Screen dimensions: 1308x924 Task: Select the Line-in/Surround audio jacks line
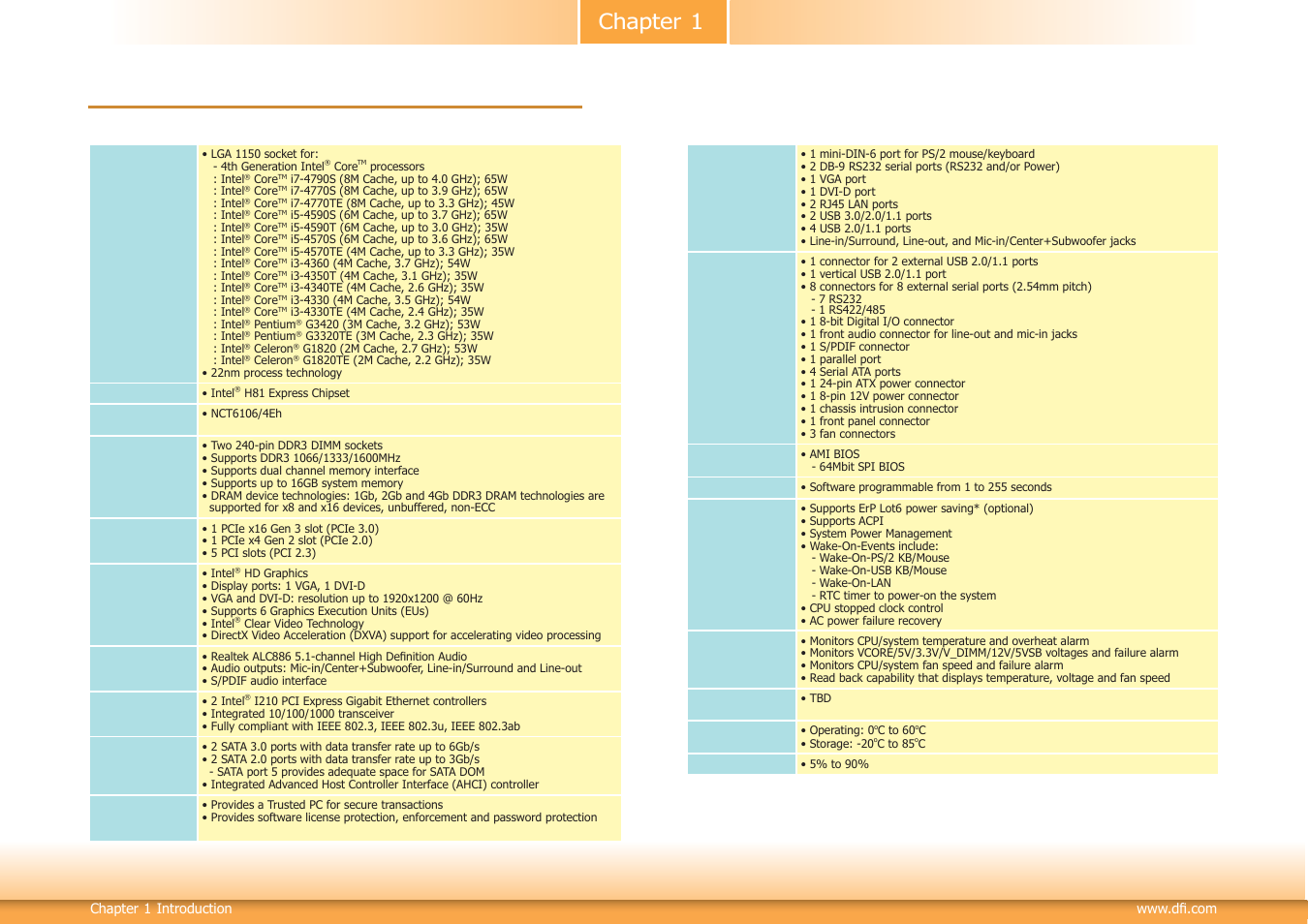(x=968, y=241)
